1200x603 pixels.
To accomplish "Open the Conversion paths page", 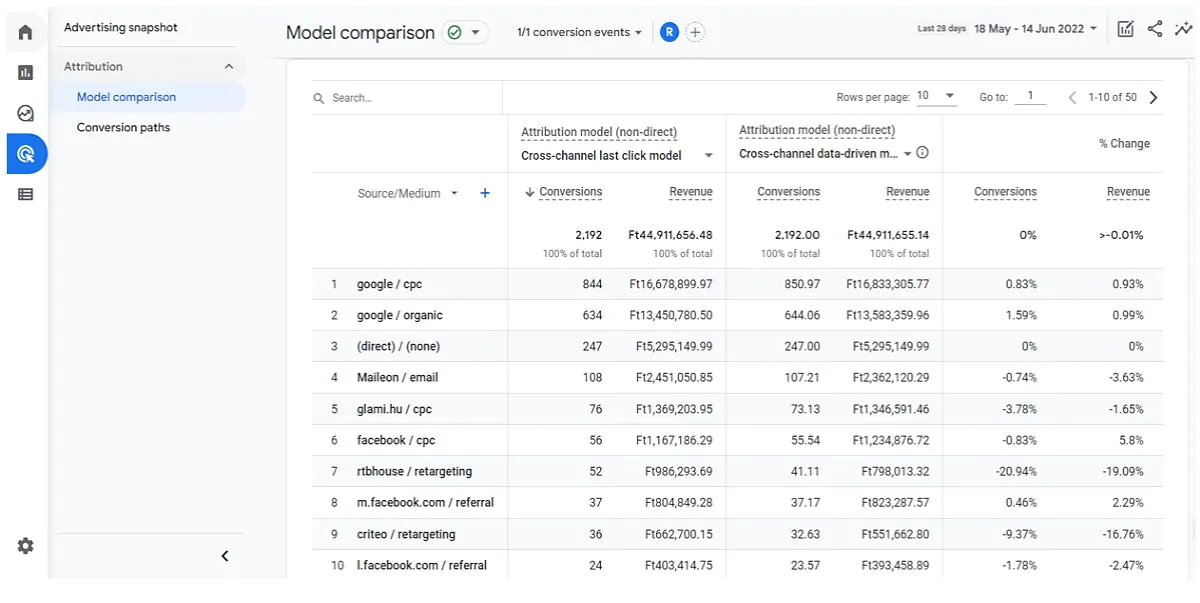I will point(123,127).
